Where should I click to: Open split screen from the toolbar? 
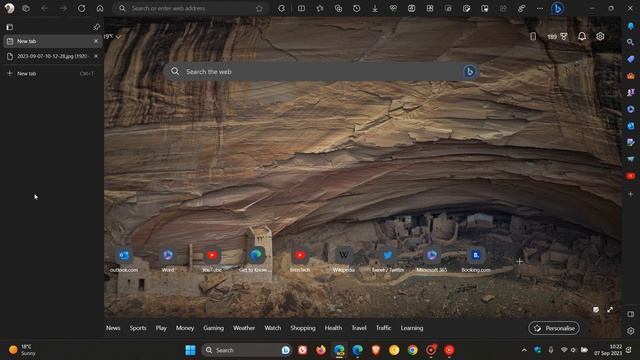pos(301,8)
